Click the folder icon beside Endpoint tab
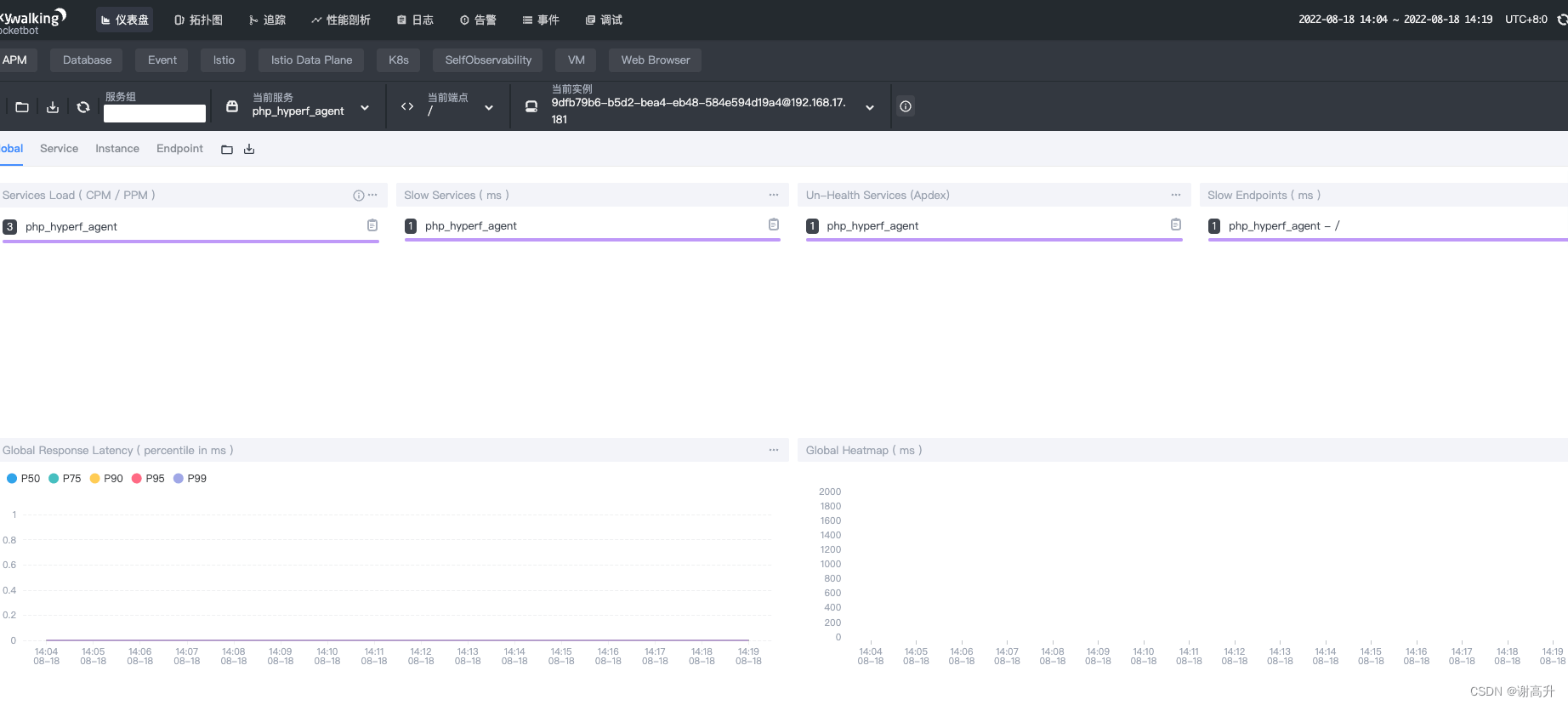The height and width of the screenshot is (705, 1568). [x=227, y=150]
